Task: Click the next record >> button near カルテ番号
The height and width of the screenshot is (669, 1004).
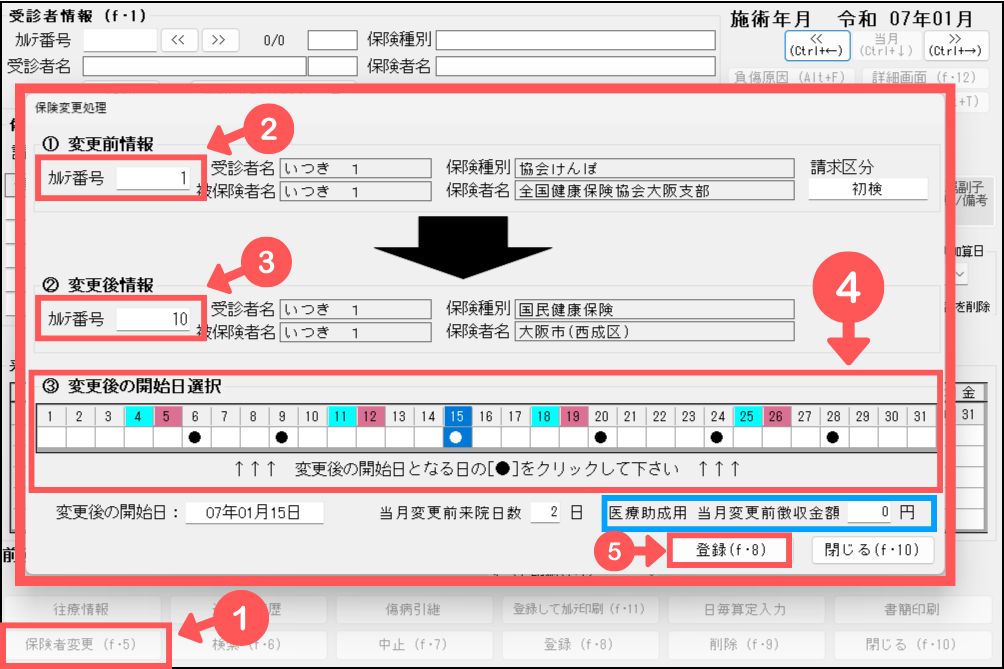Action: tap(220, 40)
